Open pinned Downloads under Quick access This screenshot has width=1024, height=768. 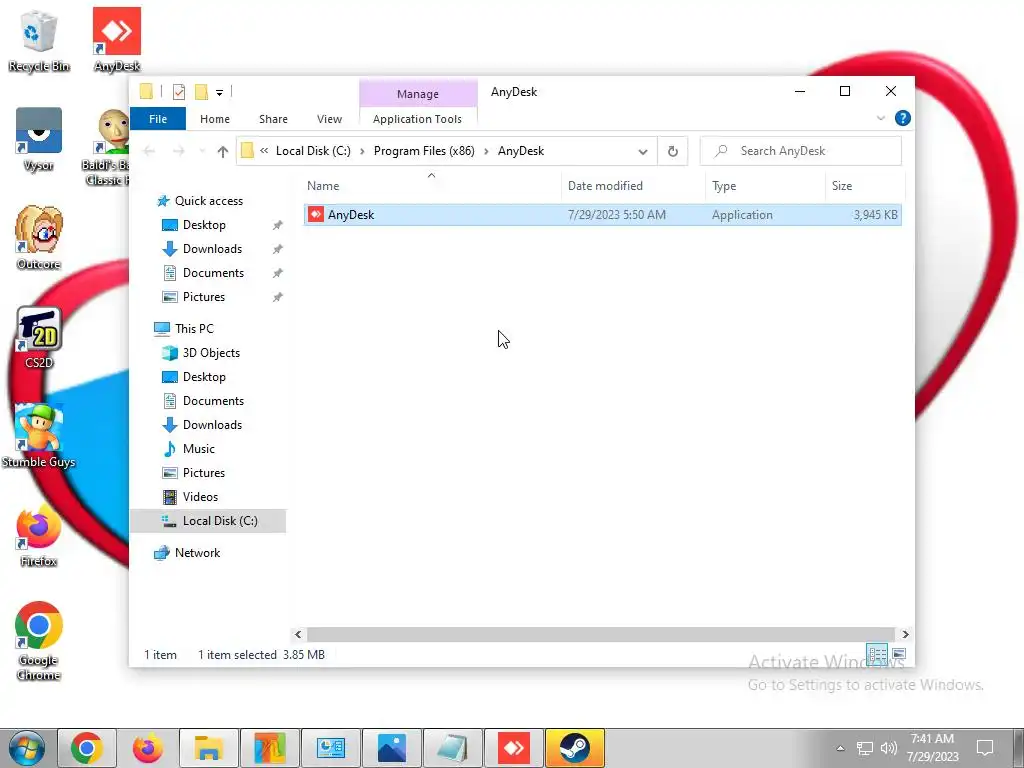(x=212, y=249)
